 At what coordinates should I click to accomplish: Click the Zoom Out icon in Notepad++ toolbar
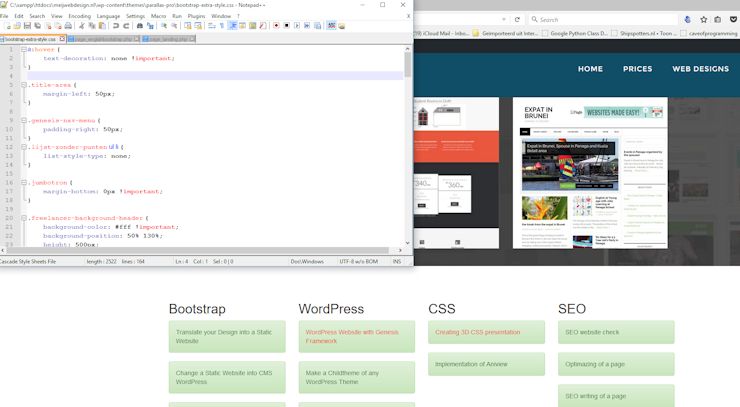(174, 26)
